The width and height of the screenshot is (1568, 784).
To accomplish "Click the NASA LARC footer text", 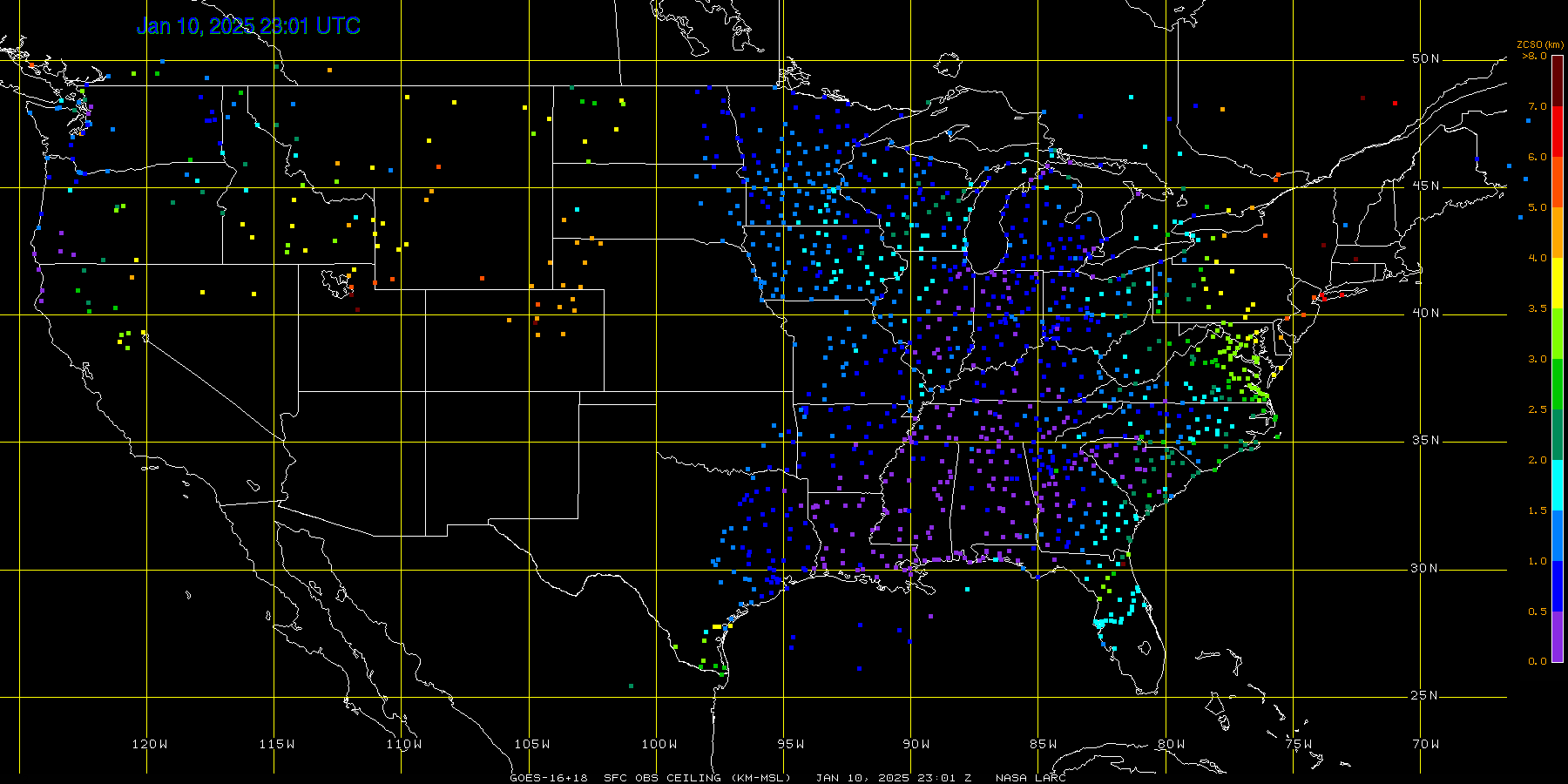I will pos(1031,778).
